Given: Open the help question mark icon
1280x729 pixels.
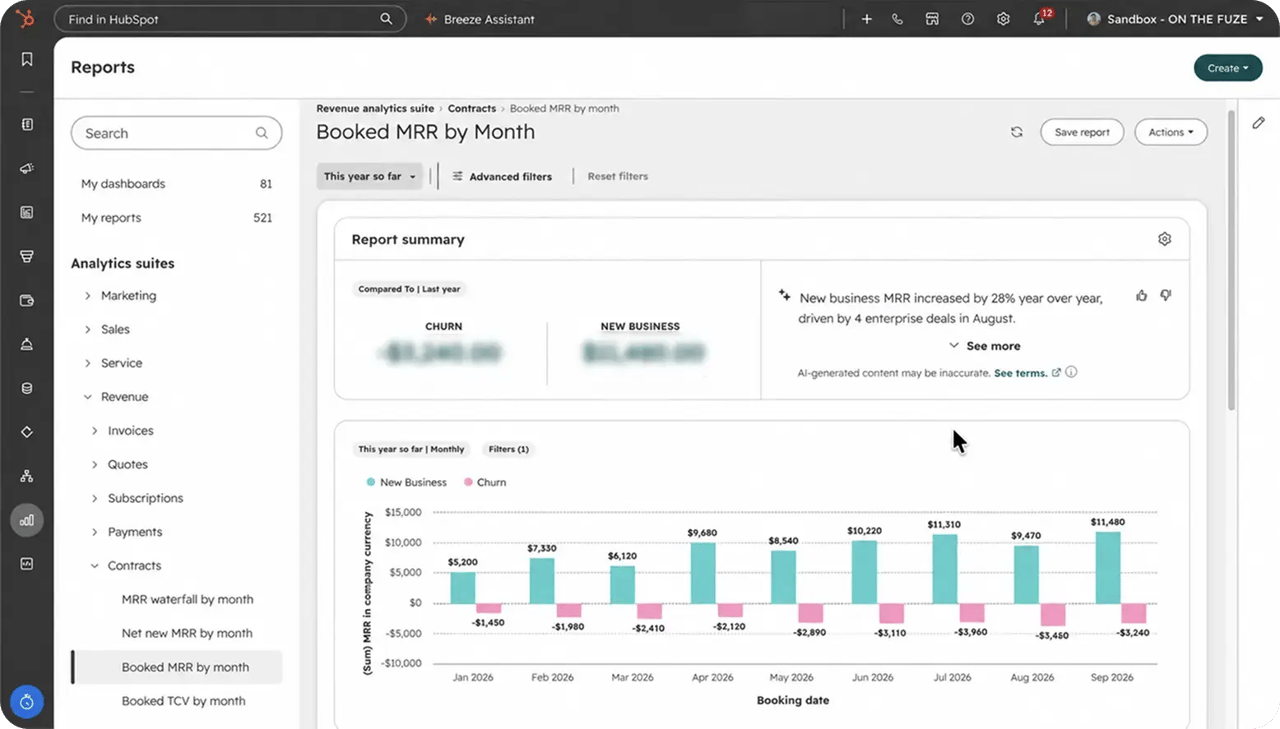Looking at the screenshot, I should pyautogui.click(x=967, y=19).
